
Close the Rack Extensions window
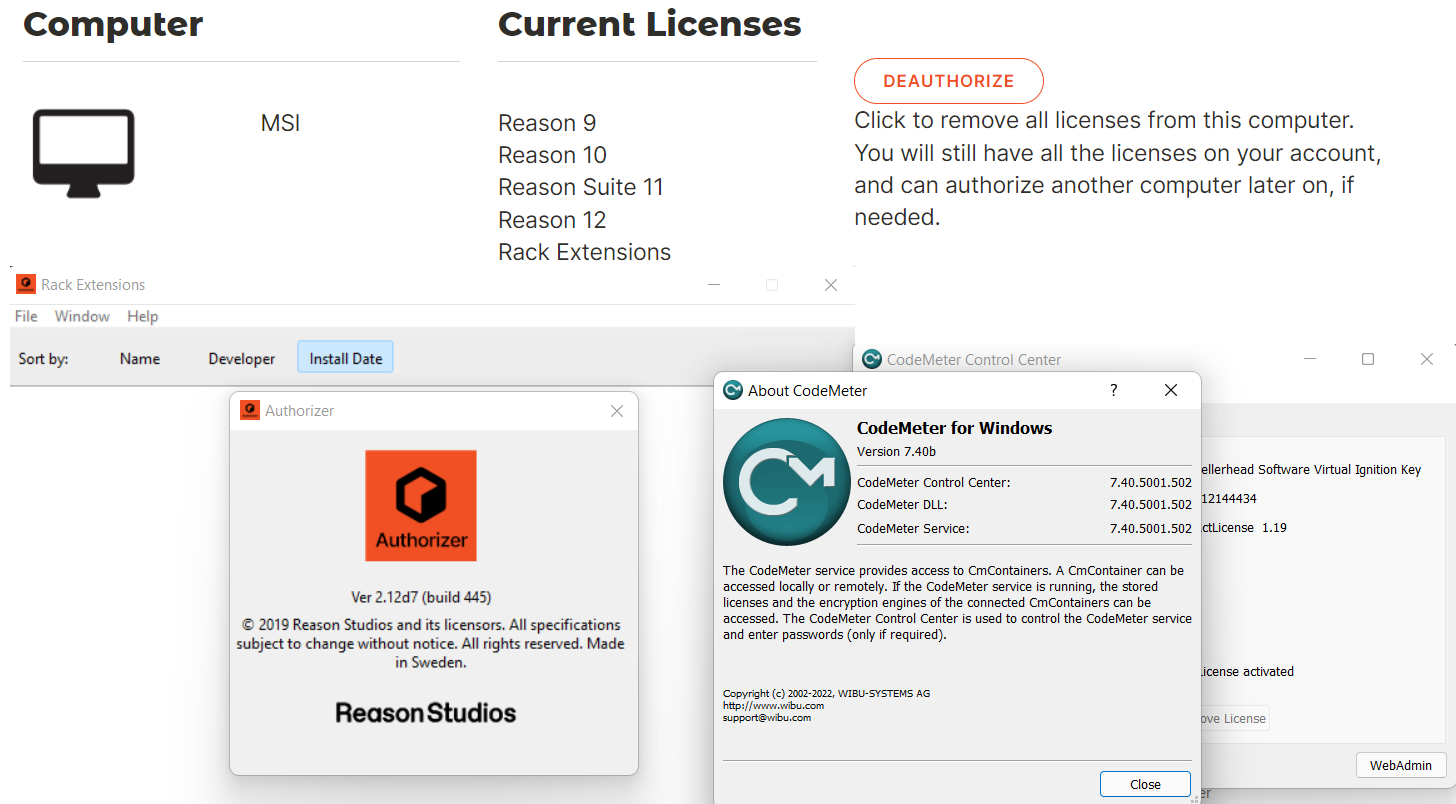tap(831, 285)
